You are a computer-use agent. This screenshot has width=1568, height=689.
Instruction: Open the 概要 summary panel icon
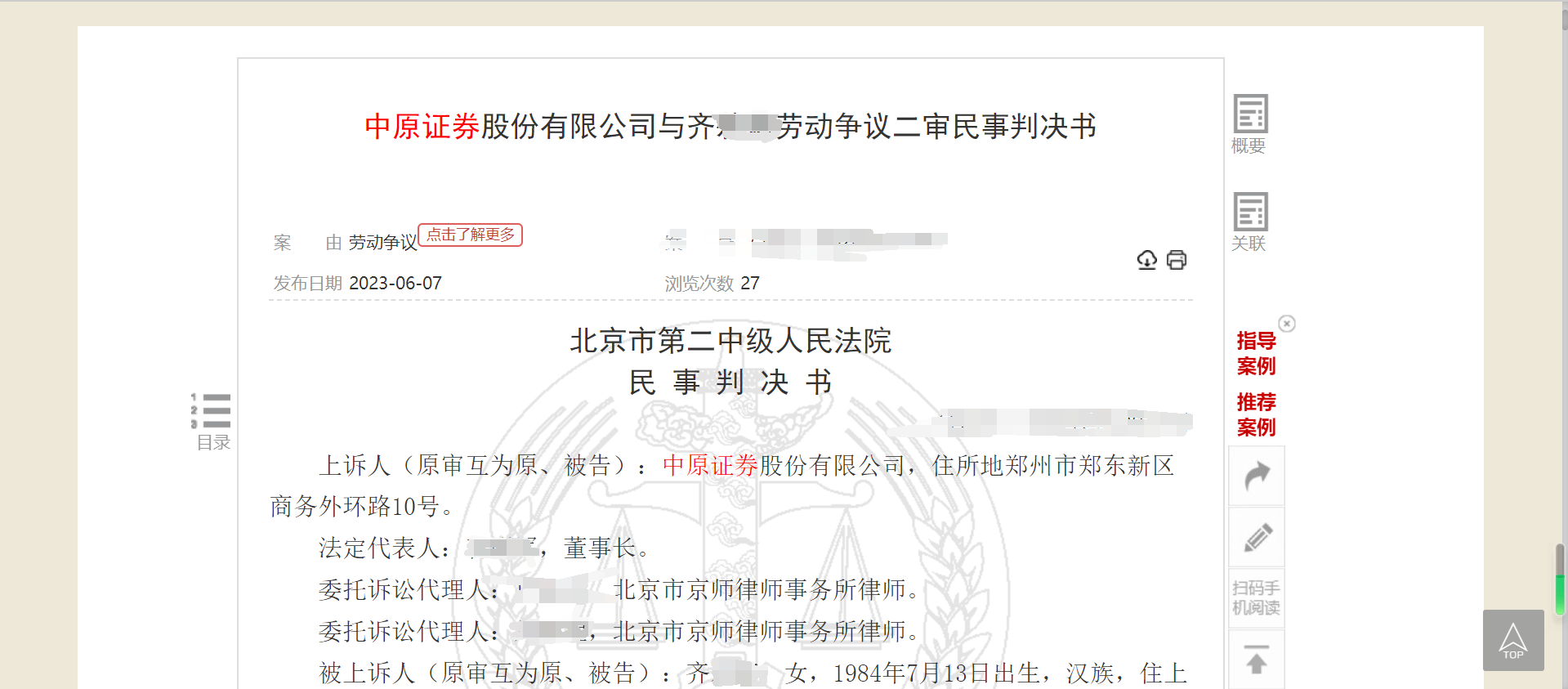(x=1249, y=123)
